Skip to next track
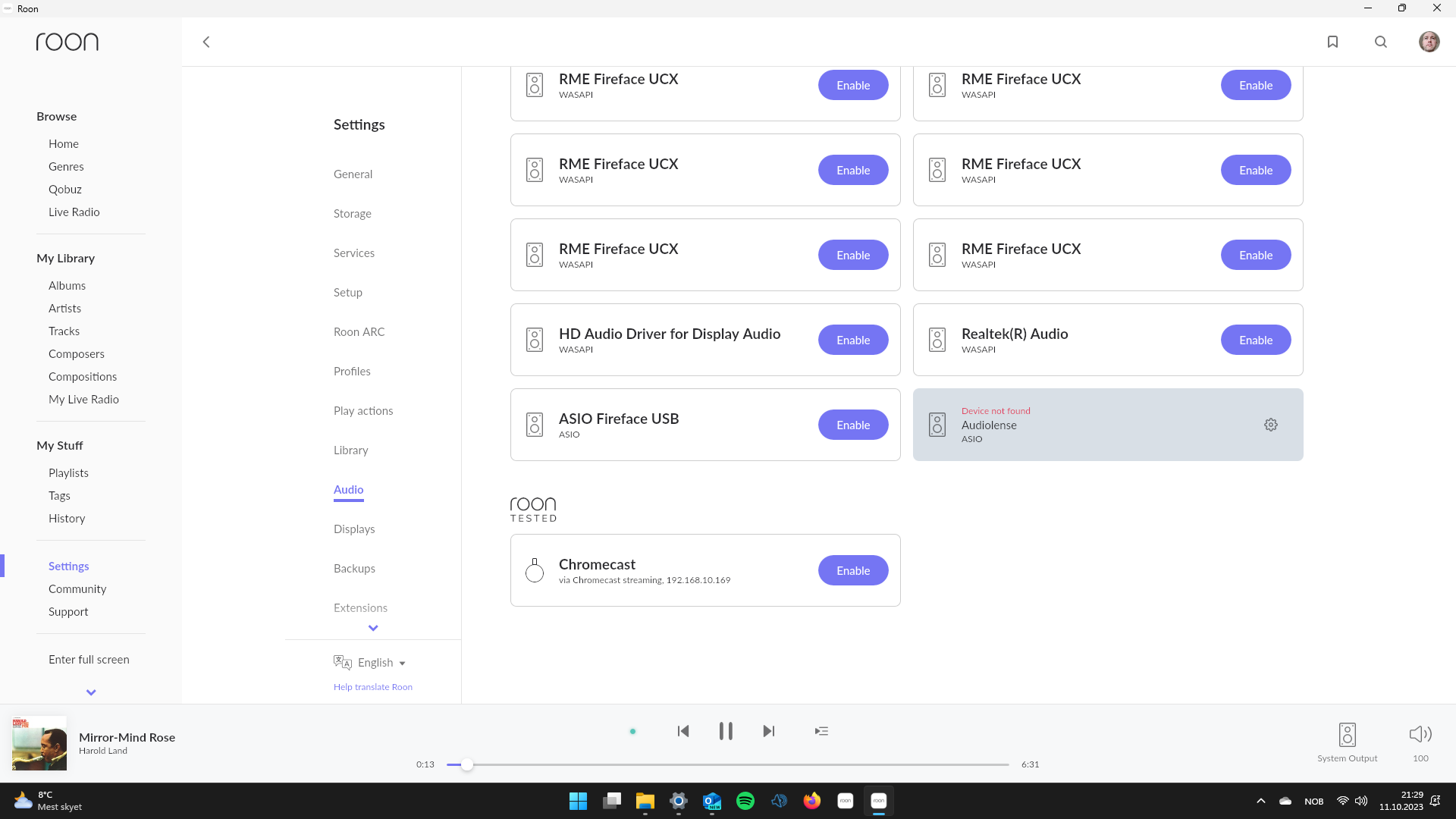The height and width of the screenshot is (819, 1456). point(768,731)
